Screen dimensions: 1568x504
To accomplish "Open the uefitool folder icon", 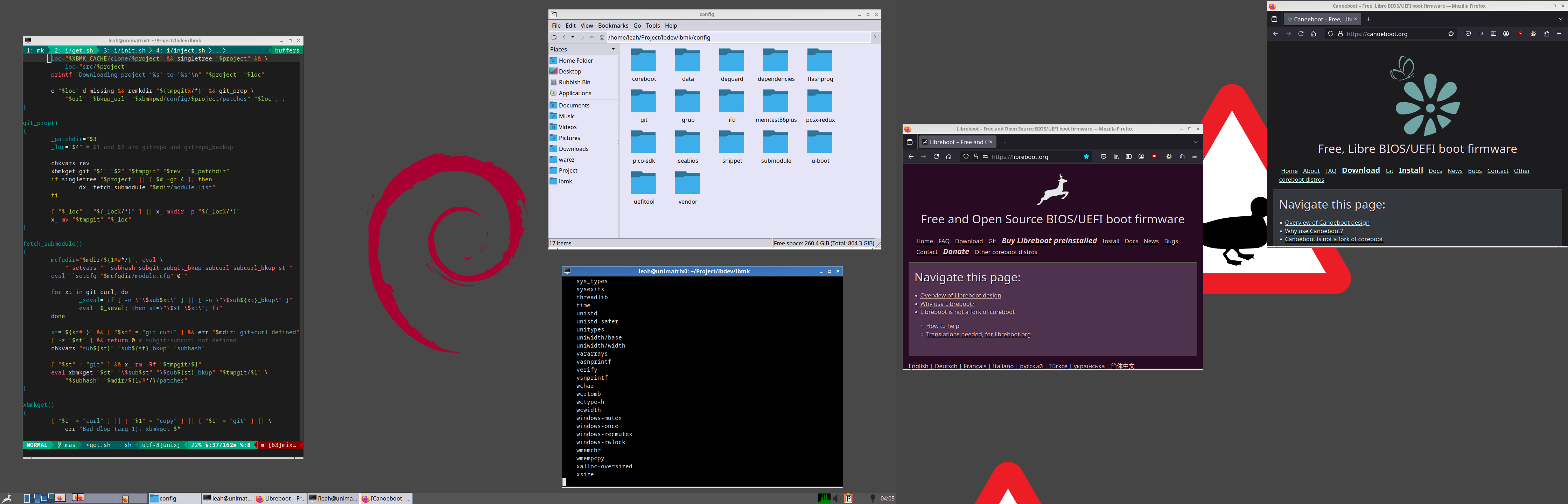I will click(643, 188).
